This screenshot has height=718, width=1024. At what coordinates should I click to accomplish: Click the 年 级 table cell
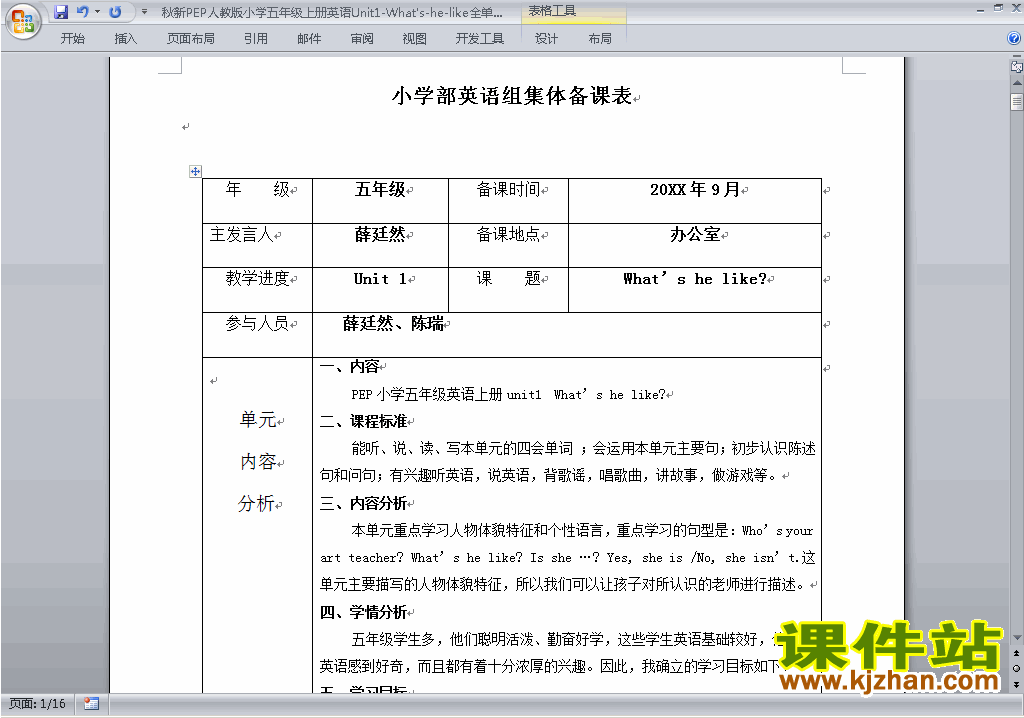click(257, 201)
